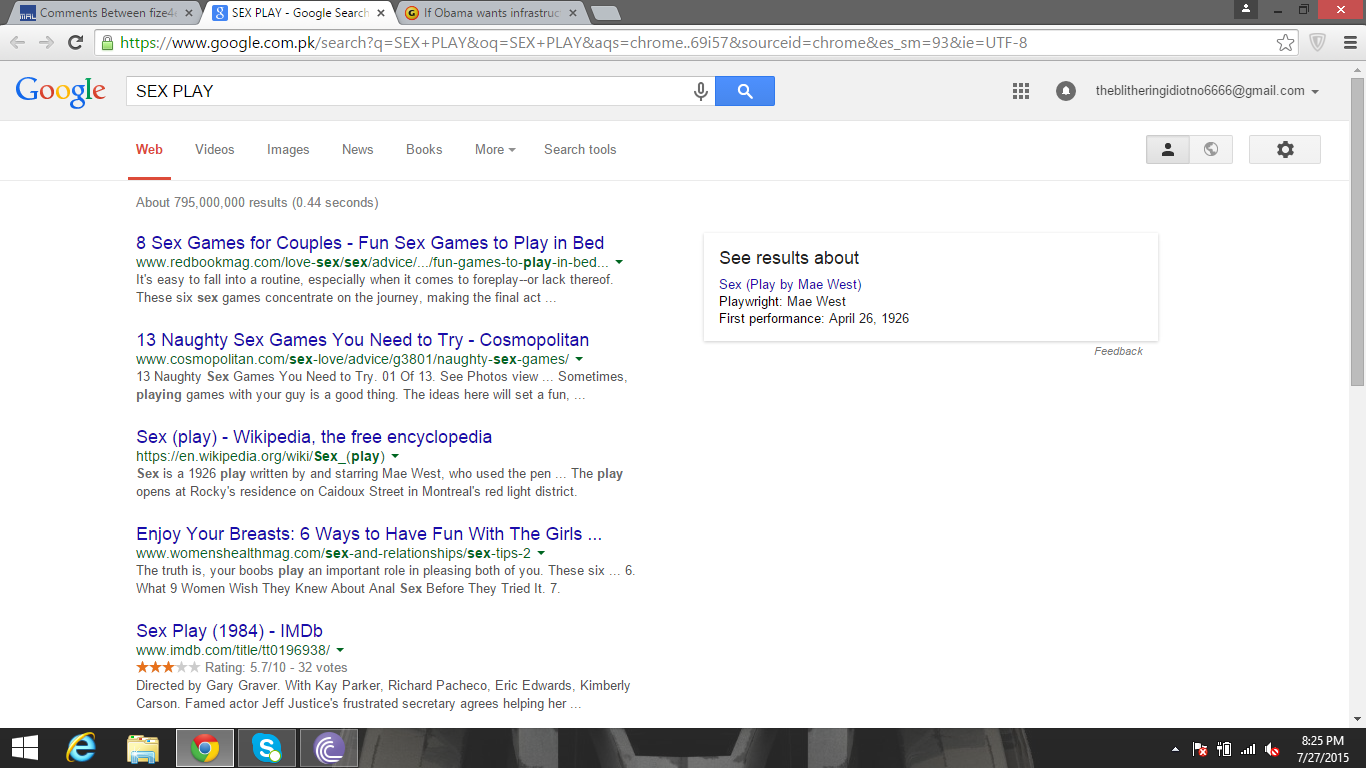
Task: Select the Images search tab
Action: [288, 149]
